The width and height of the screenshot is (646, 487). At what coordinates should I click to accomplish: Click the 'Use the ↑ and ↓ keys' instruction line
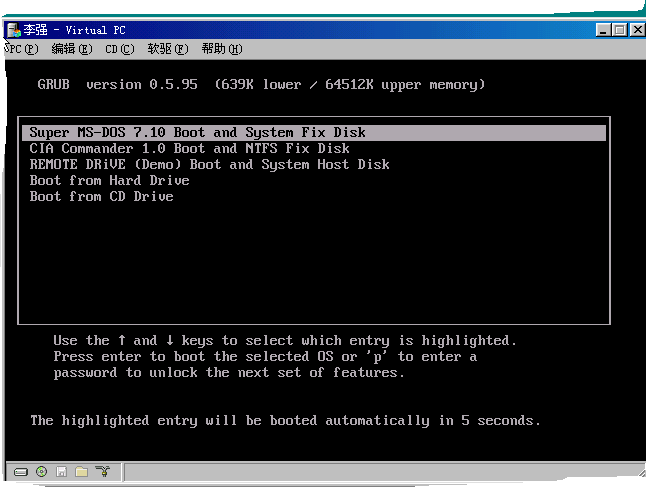click(x=285, y=341)
